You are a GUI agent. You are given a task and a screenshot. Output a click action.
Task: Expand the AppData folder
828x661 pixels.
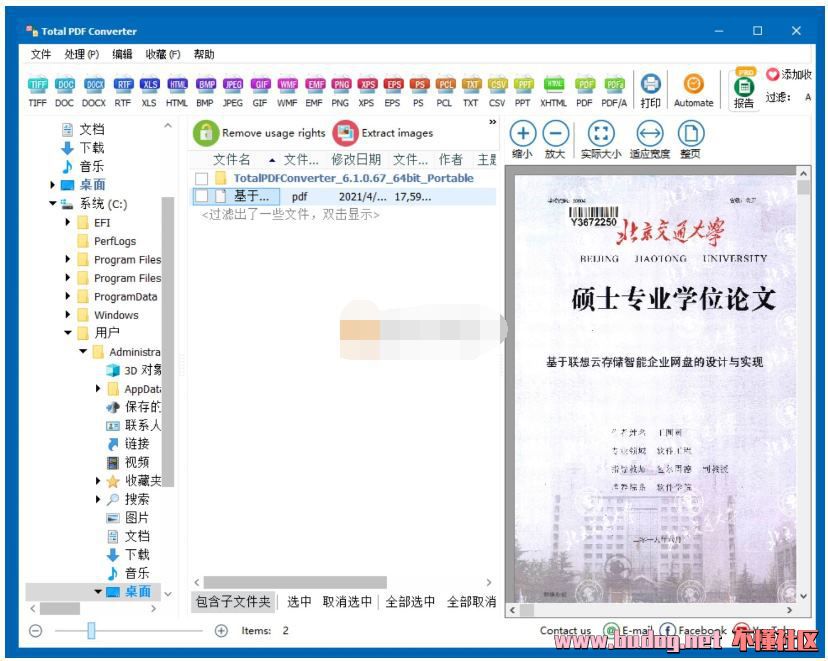(98, 389)
